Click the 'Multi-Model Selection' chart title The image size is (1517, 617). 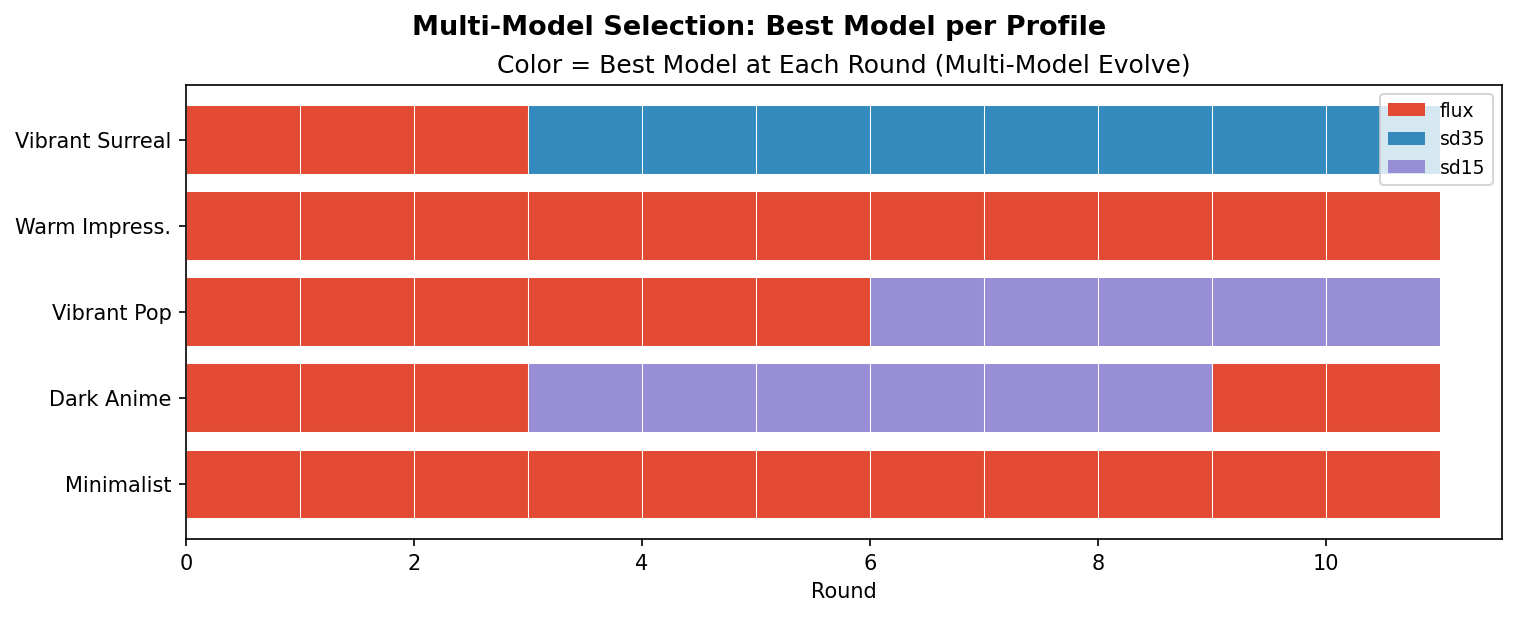tap(758, 27)
